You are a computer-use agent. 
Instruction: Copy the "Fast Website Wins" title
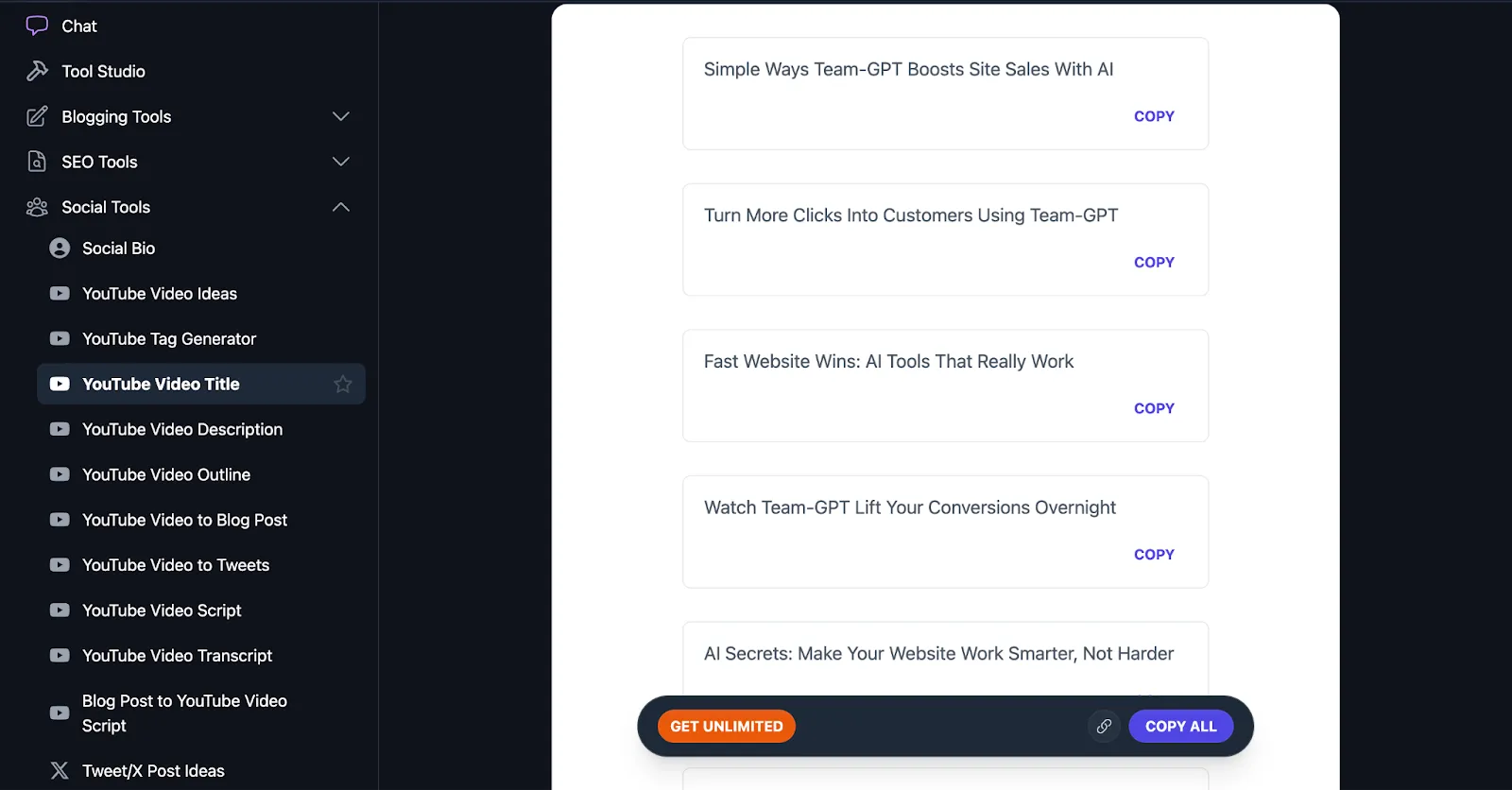tap(1154, 408)
